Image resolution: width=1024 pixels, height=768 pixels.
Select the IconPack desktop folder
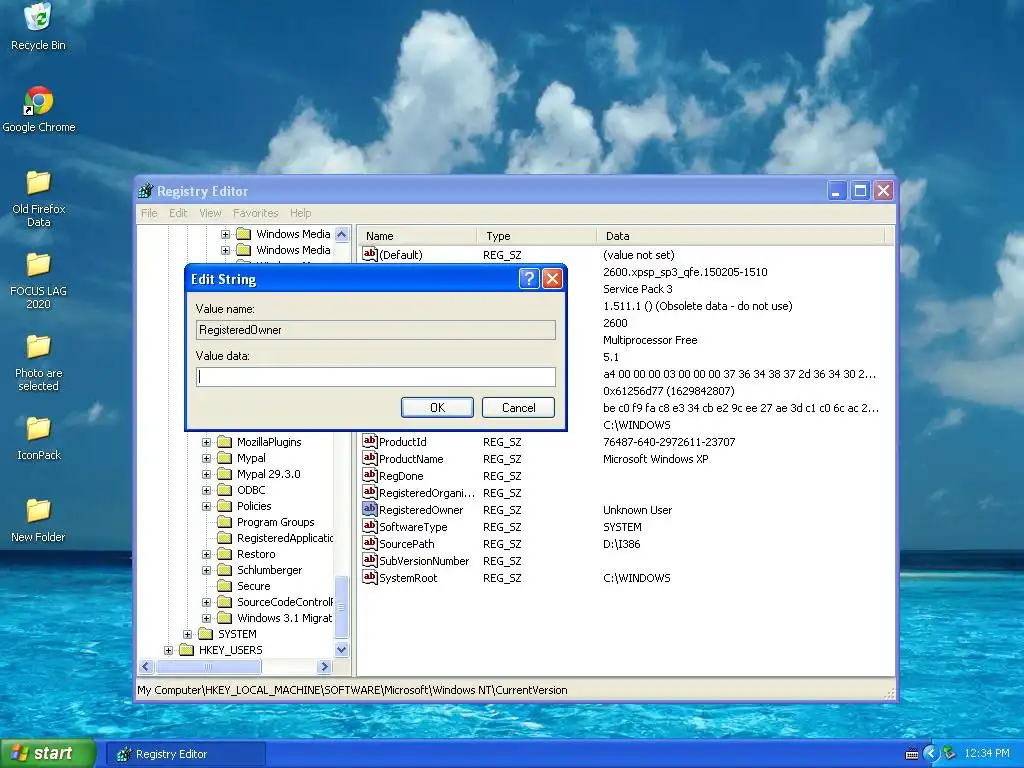coord(39,438)
